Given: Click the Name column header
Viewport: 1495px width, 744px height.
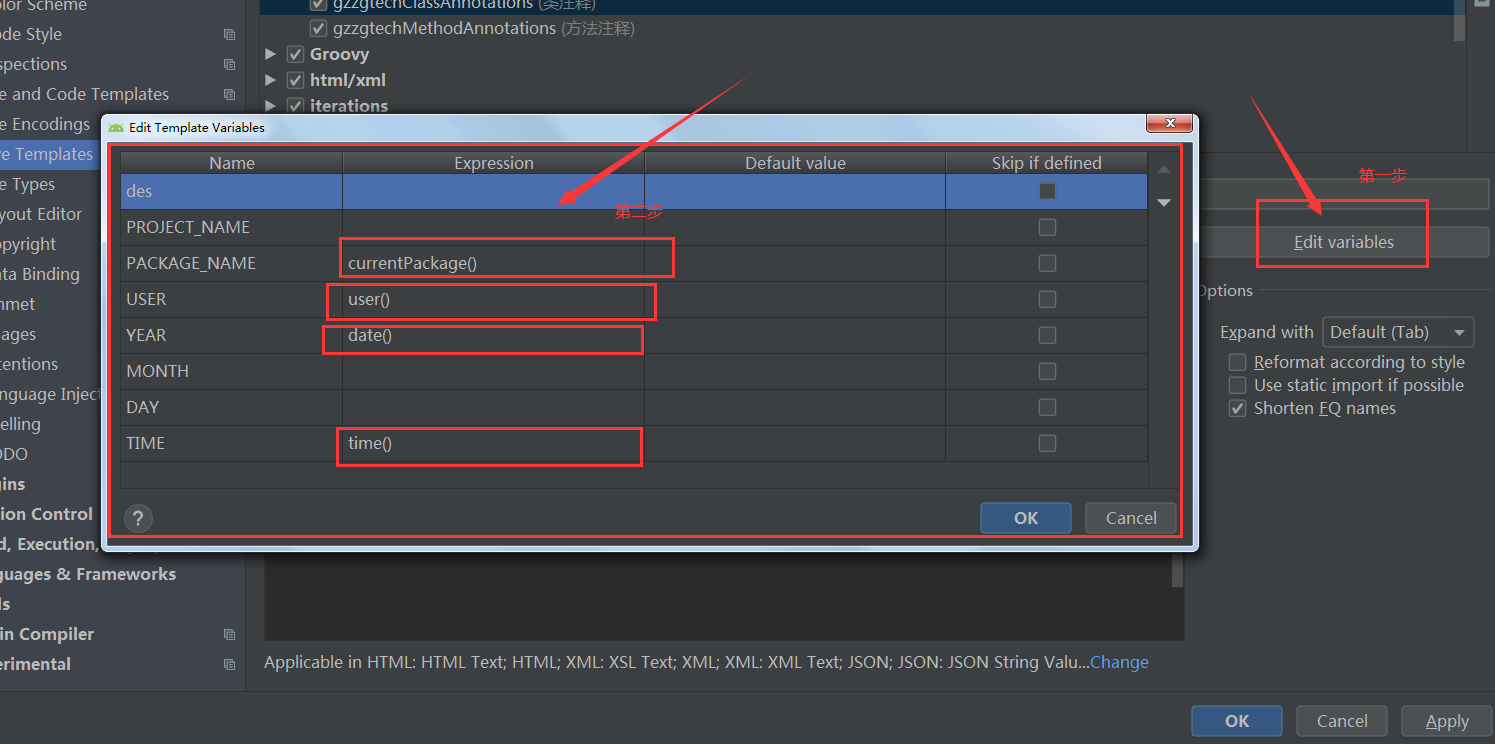Looking at the screenshot, I should click(232, 163).
